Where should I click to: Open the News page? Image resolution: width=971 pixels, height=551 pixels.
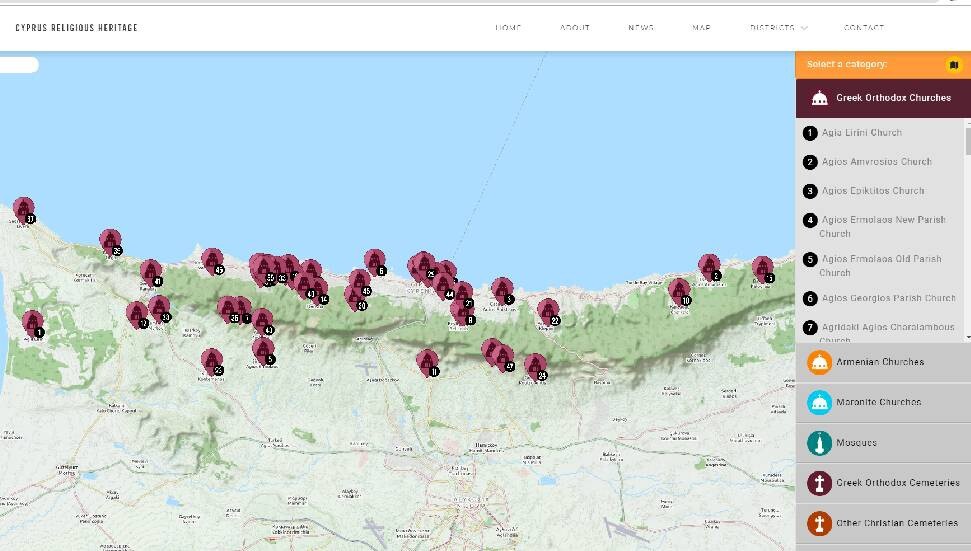(x=641, y=28)
